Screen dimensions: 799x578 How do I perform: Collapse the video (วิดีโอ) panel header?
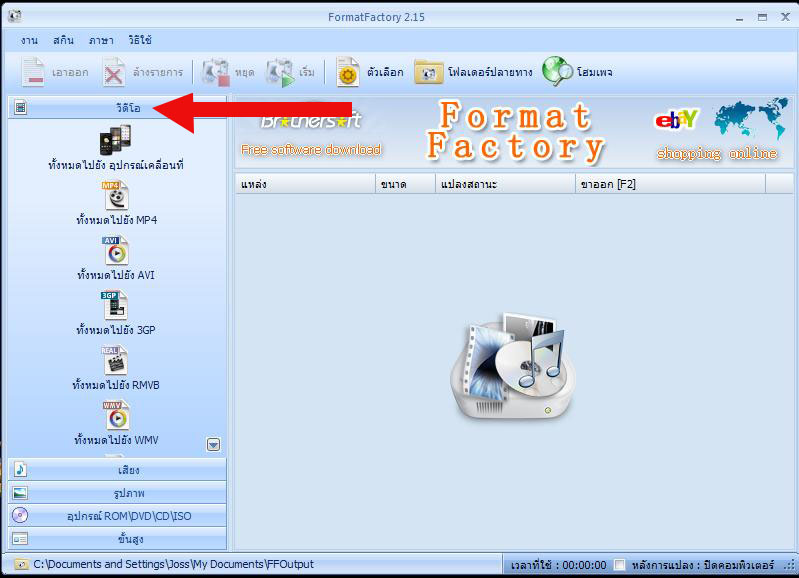coord(117,108)
